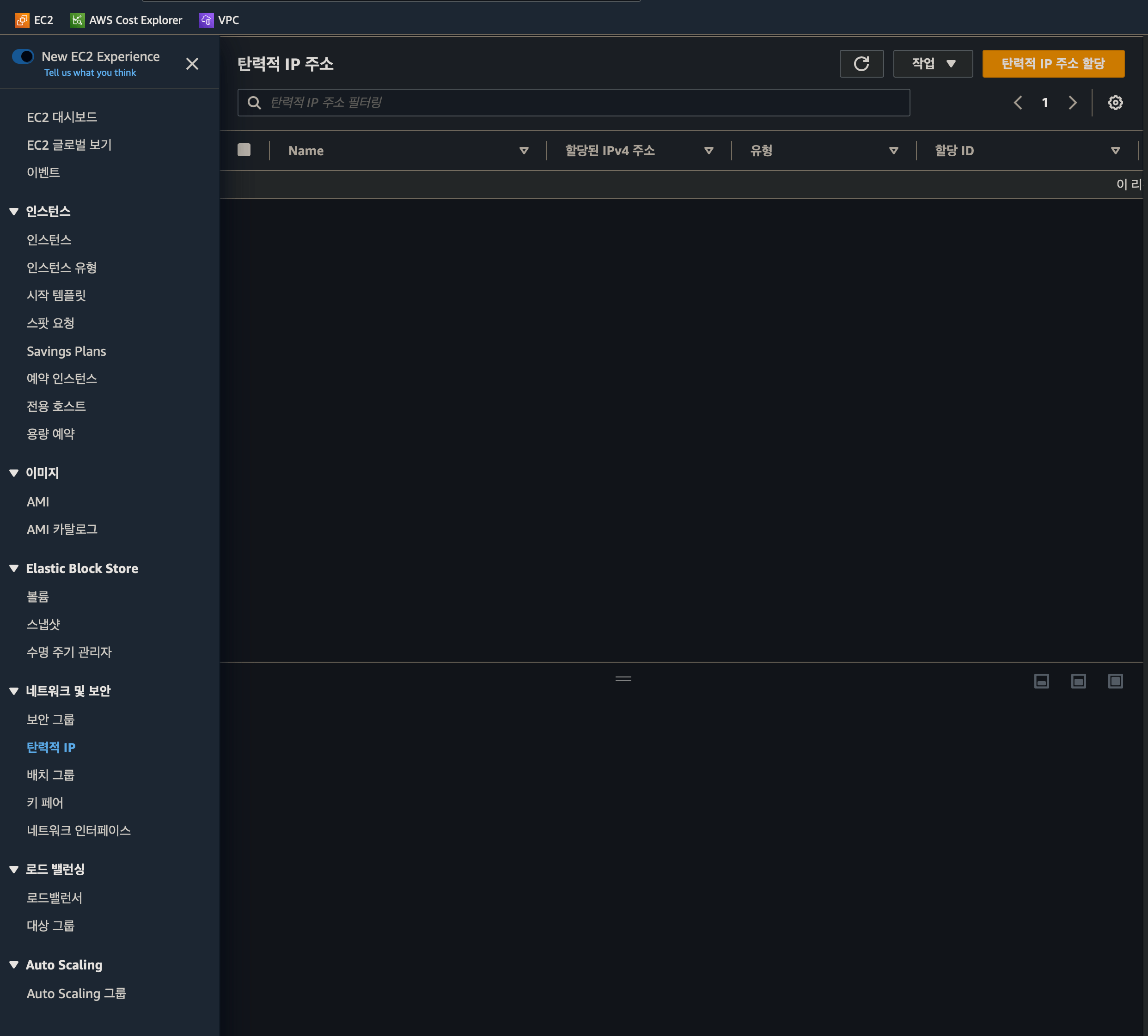Toggle the New EC2 Experience switch
The width and height of the screenshot is (1148, 1036).
(x=23, y=56)
